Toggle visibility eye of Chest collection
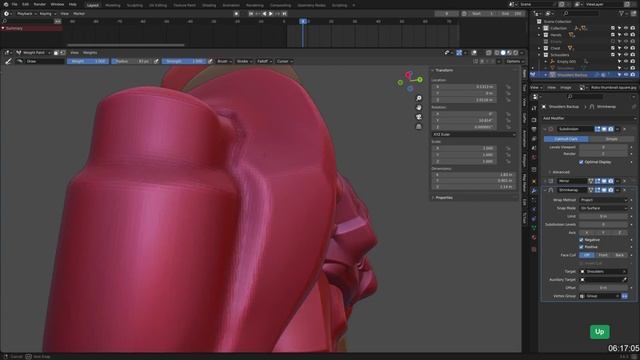Viewport: 640px width, 360px height. [626, 48]
